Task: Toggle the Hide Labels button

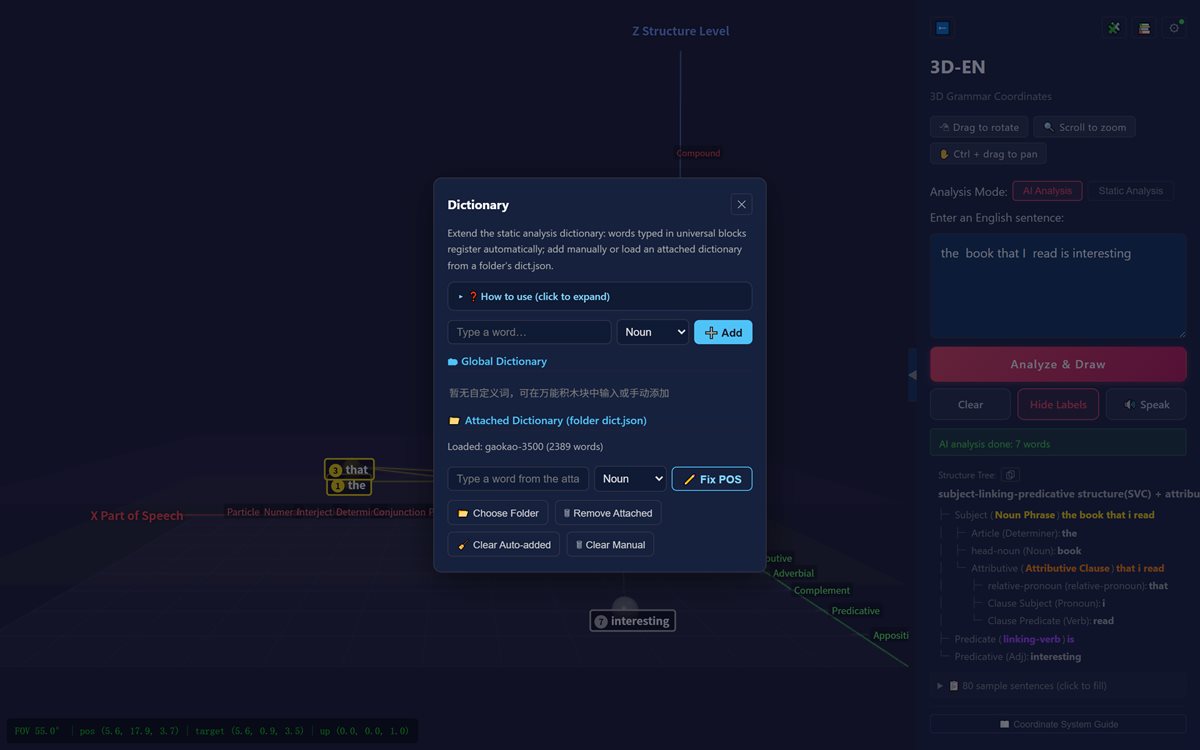Action: click(x=1058, y=404)
